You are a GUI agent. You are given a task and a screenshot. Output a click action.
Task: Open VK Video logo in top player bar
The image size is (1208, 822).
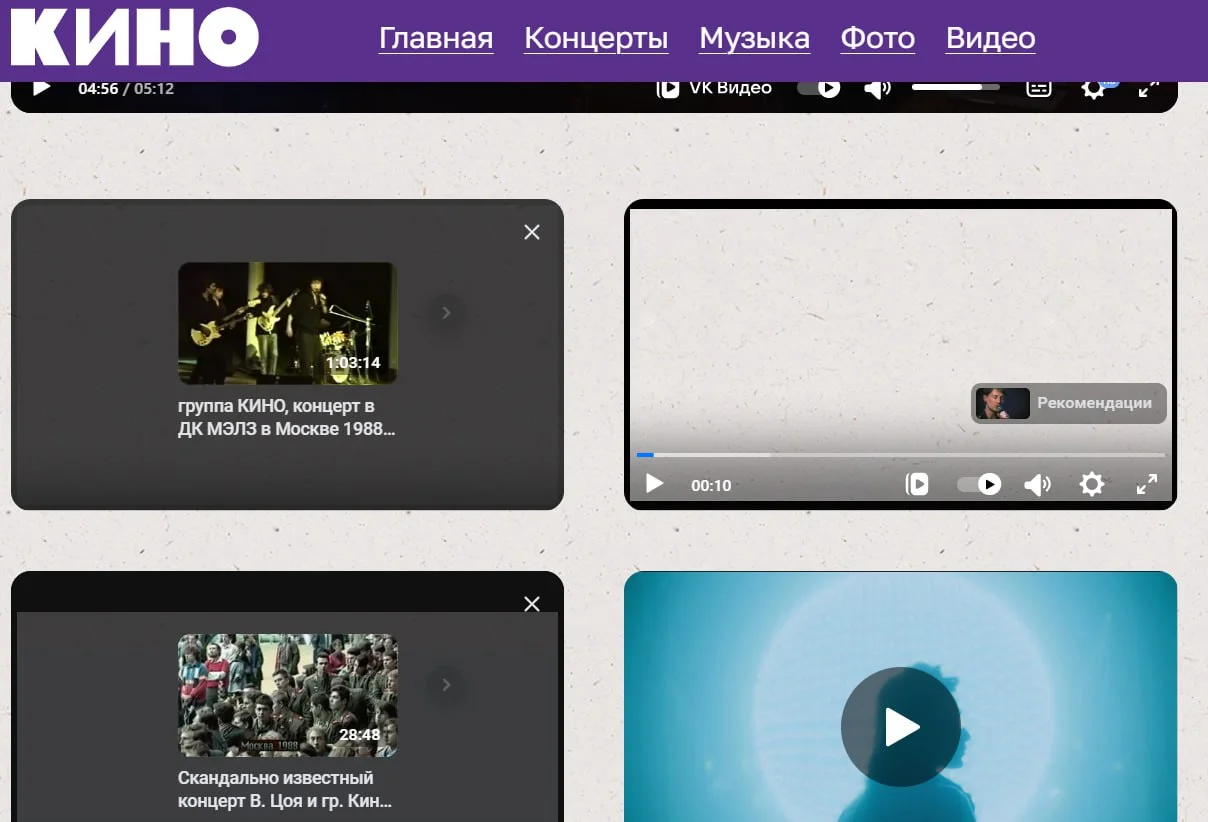click(x=714, y=88)
